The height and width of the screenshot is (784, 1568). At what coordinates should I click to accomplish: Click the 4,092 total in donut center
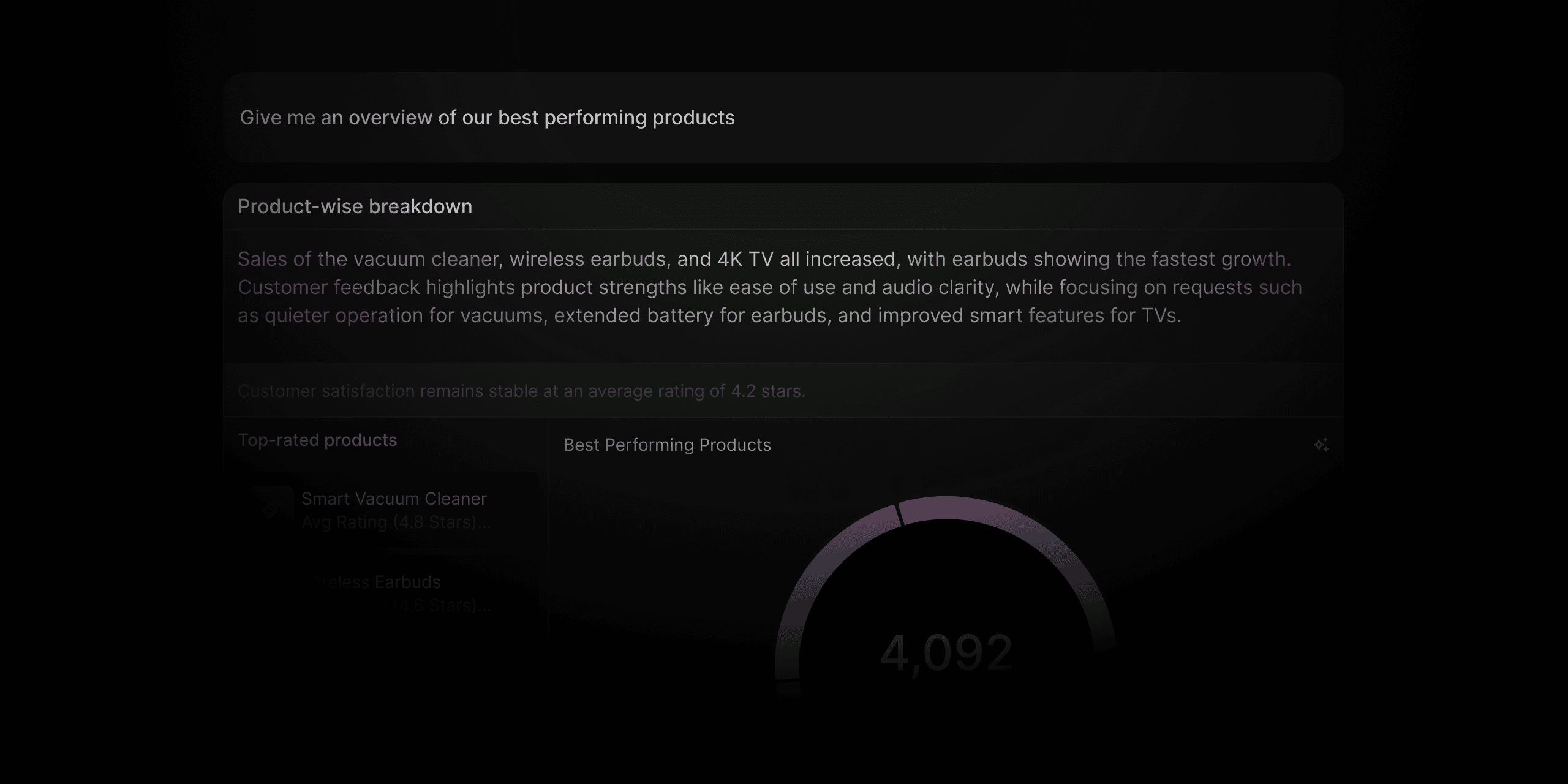point(946,653)
